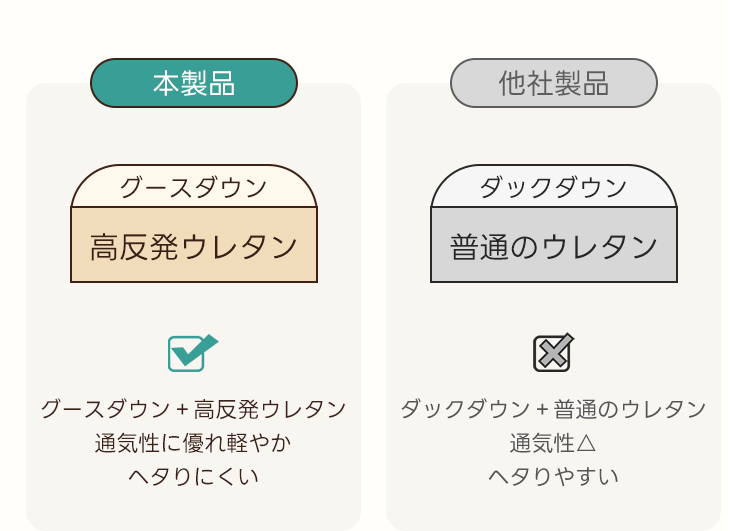
Task: Click the 通気性△ text
Action: 554,442
